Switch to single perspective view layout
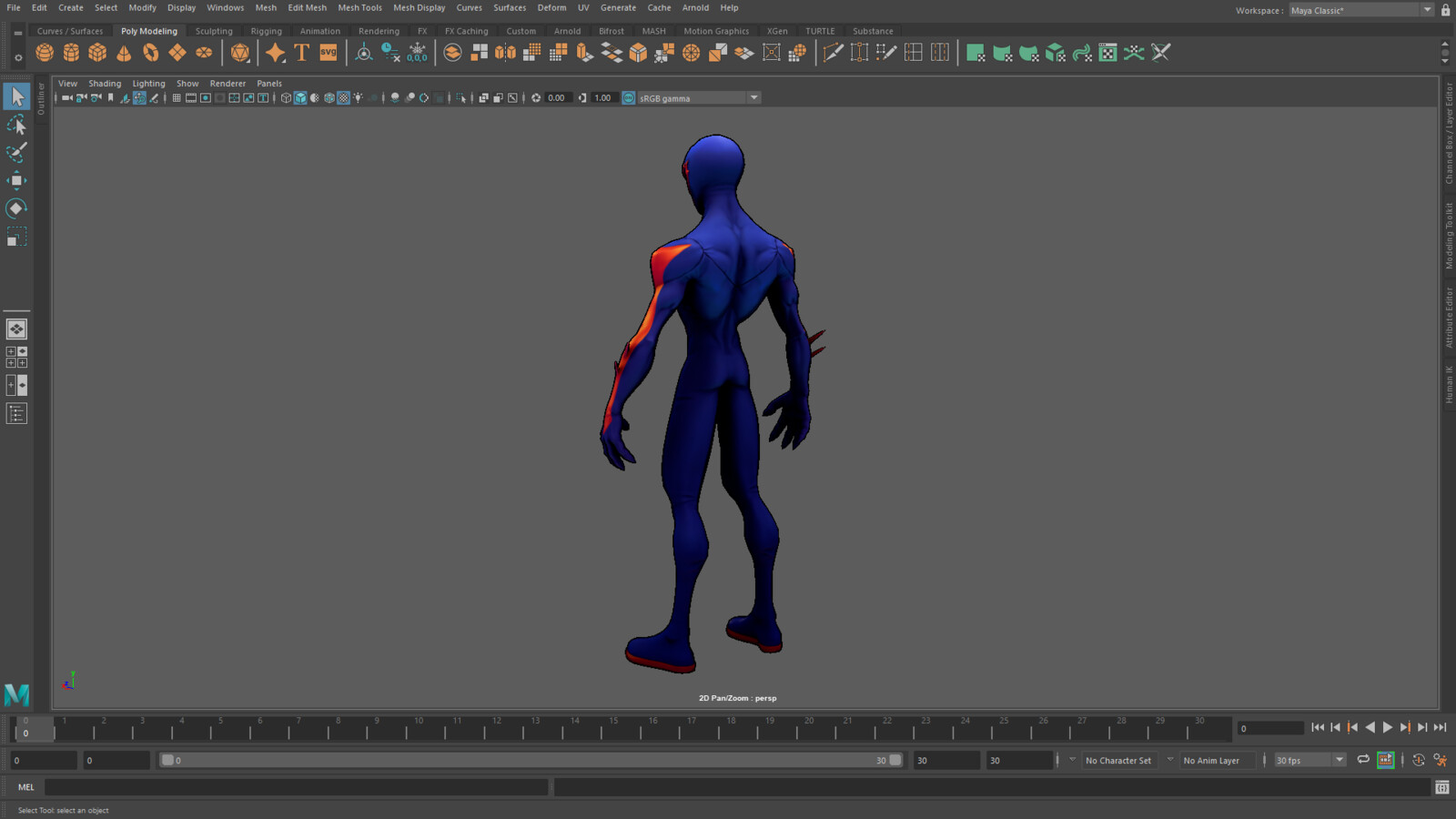Viewport: 1456px width, 819px height. (16, 329)
